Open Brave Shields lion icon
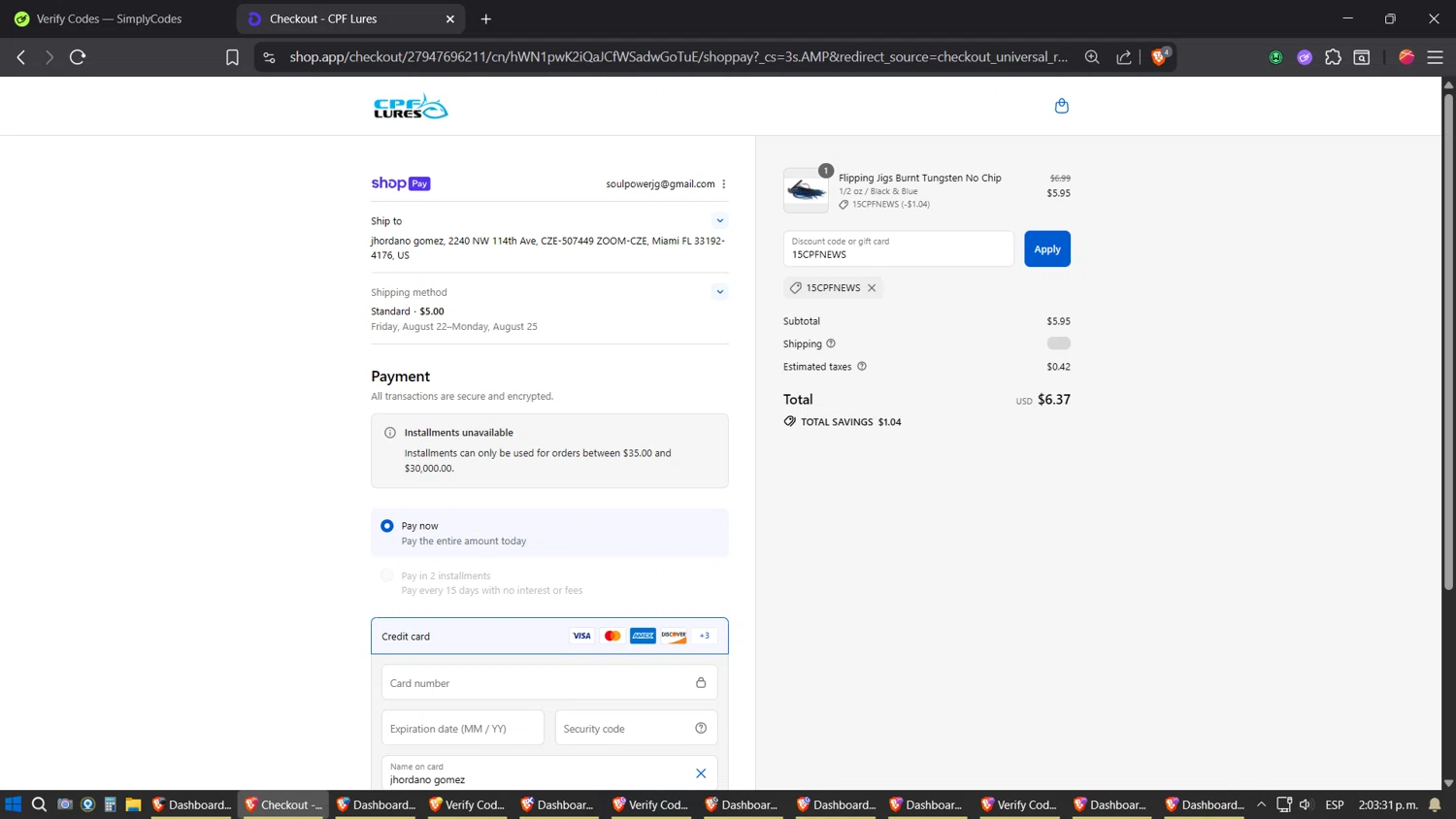 pyautogui.click(x=1159, y=56)
